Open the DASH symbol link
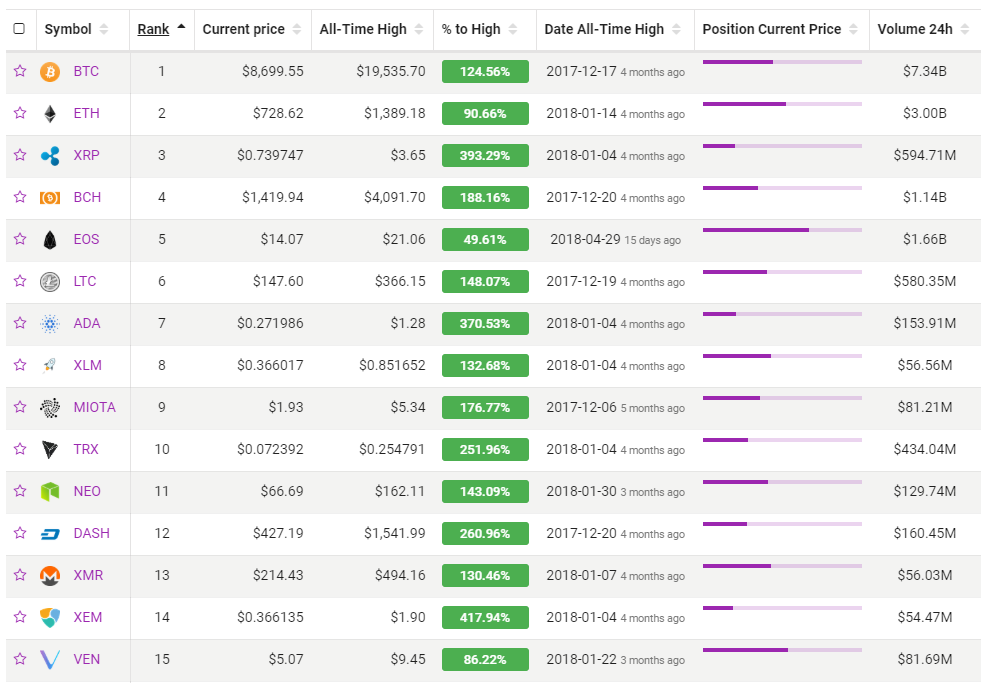The height and width of the screenshot is (683, 986). (x=92, y=534)
